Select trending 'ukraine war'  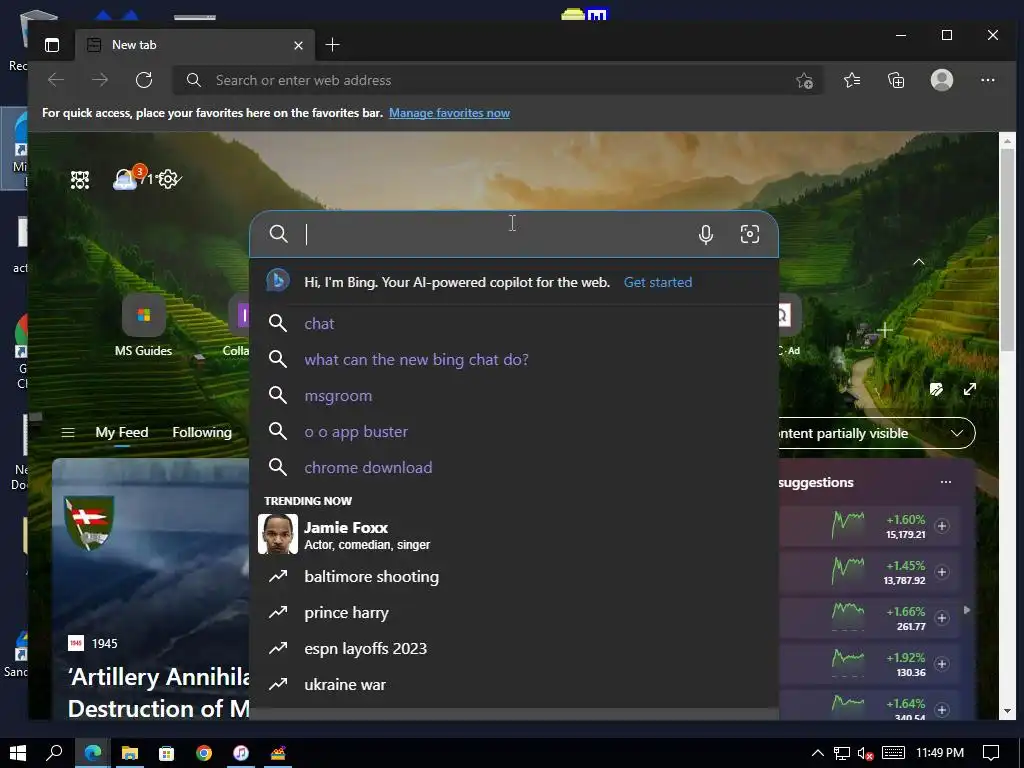(514, 684)
